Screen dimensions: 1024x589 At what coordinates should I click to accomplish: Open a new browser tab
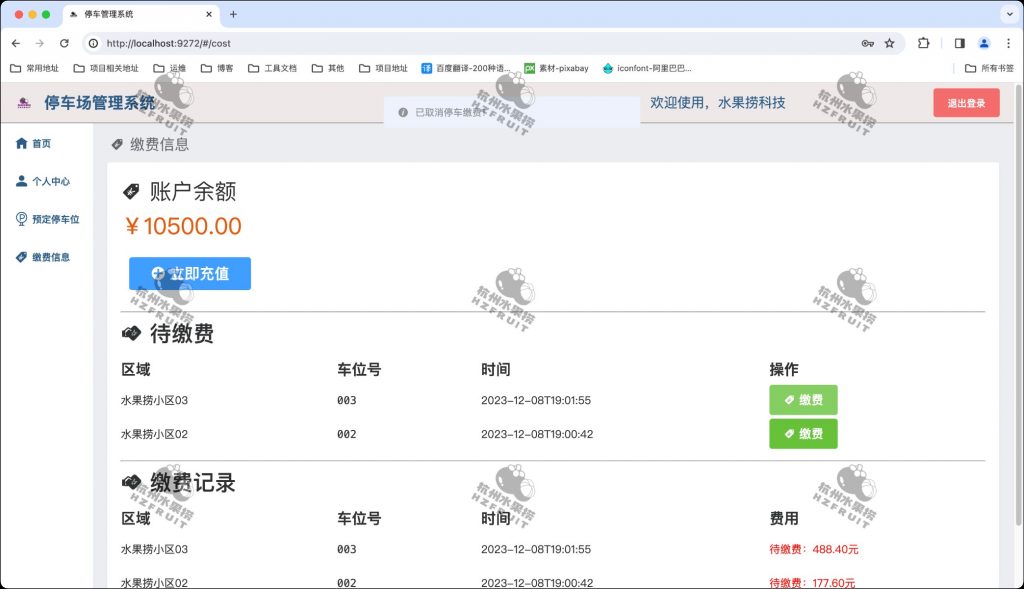click(232, 15)
